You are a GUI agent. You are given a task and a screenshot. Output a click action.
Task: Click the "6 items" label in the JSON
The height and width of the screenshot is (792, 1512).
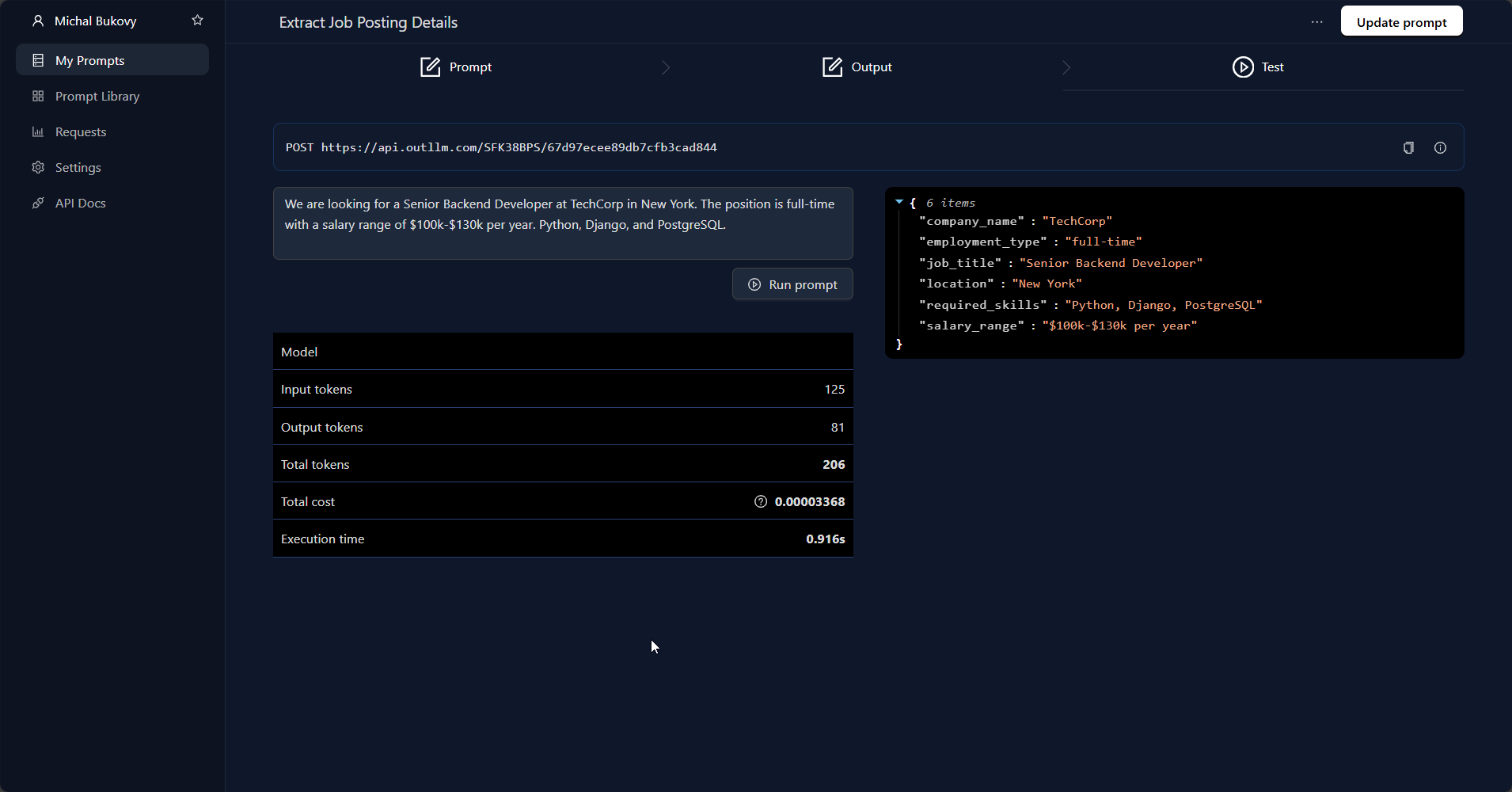coord(951,203)
